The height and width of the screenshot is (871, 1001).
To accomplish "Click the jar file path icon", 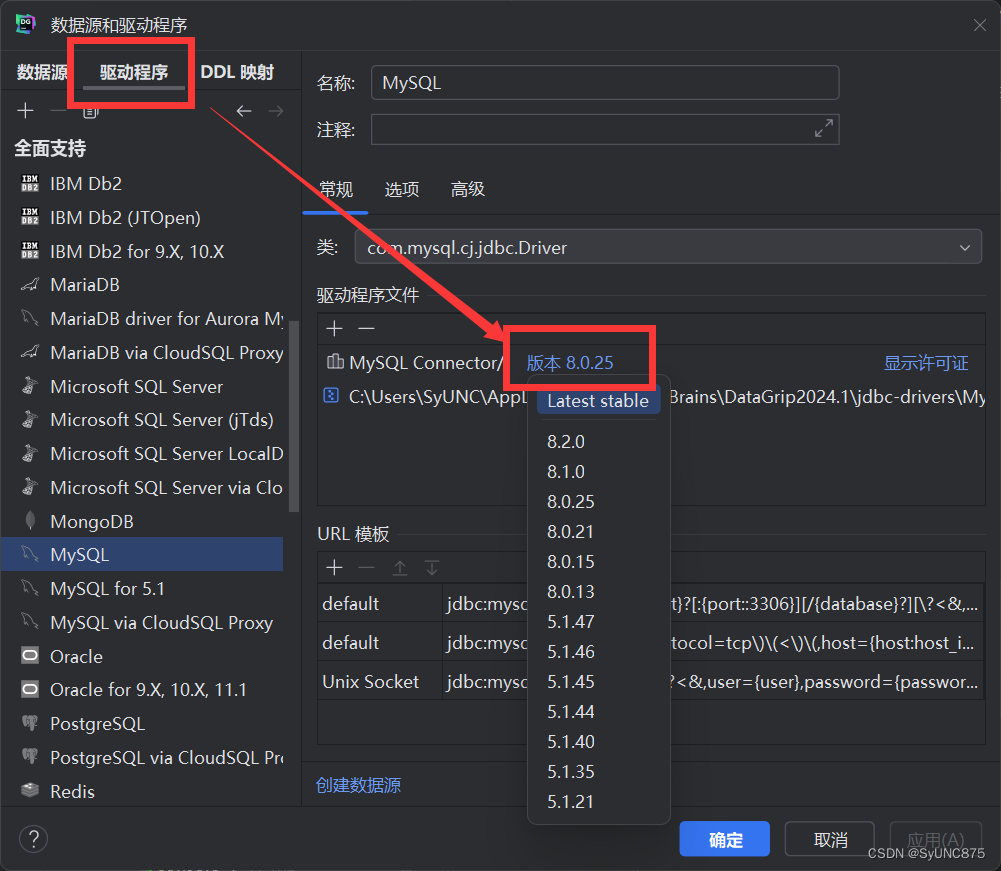I will 331,396.
